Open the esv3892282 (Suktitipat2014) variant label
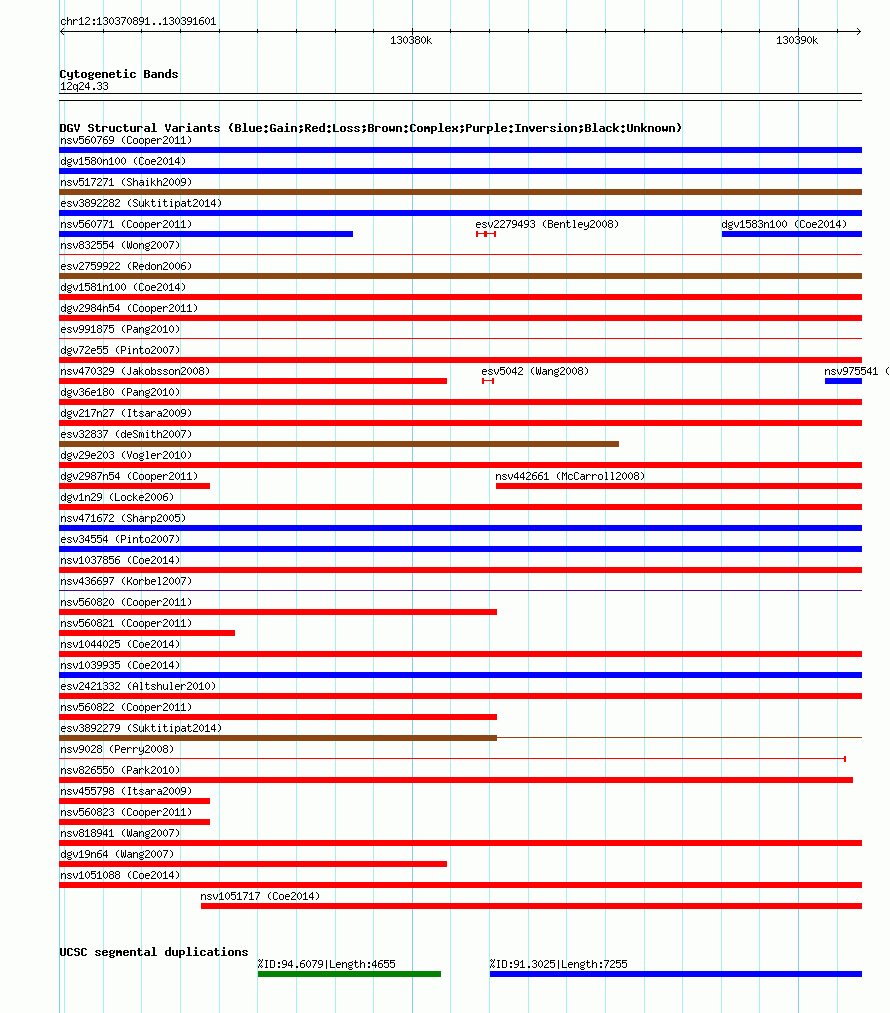890x1013 pixels. (141, 203)
